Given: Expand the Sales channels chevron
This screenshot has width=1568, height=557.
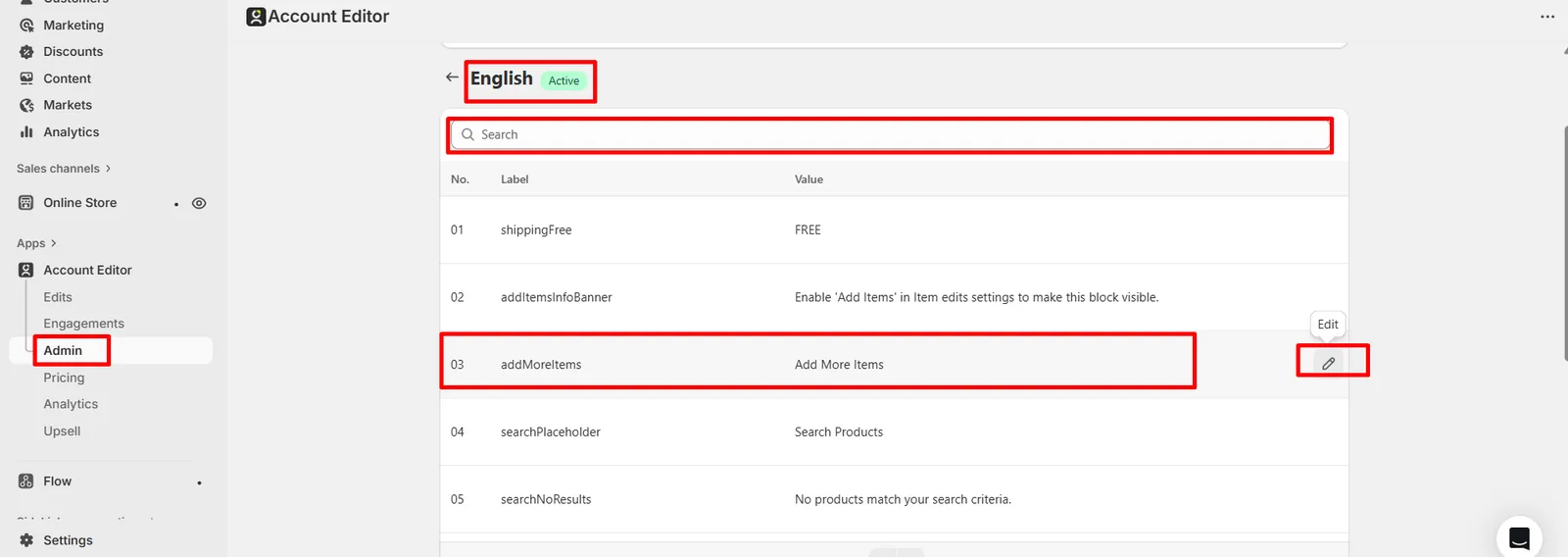Looking at the screenshot, I should coord(108,169).
